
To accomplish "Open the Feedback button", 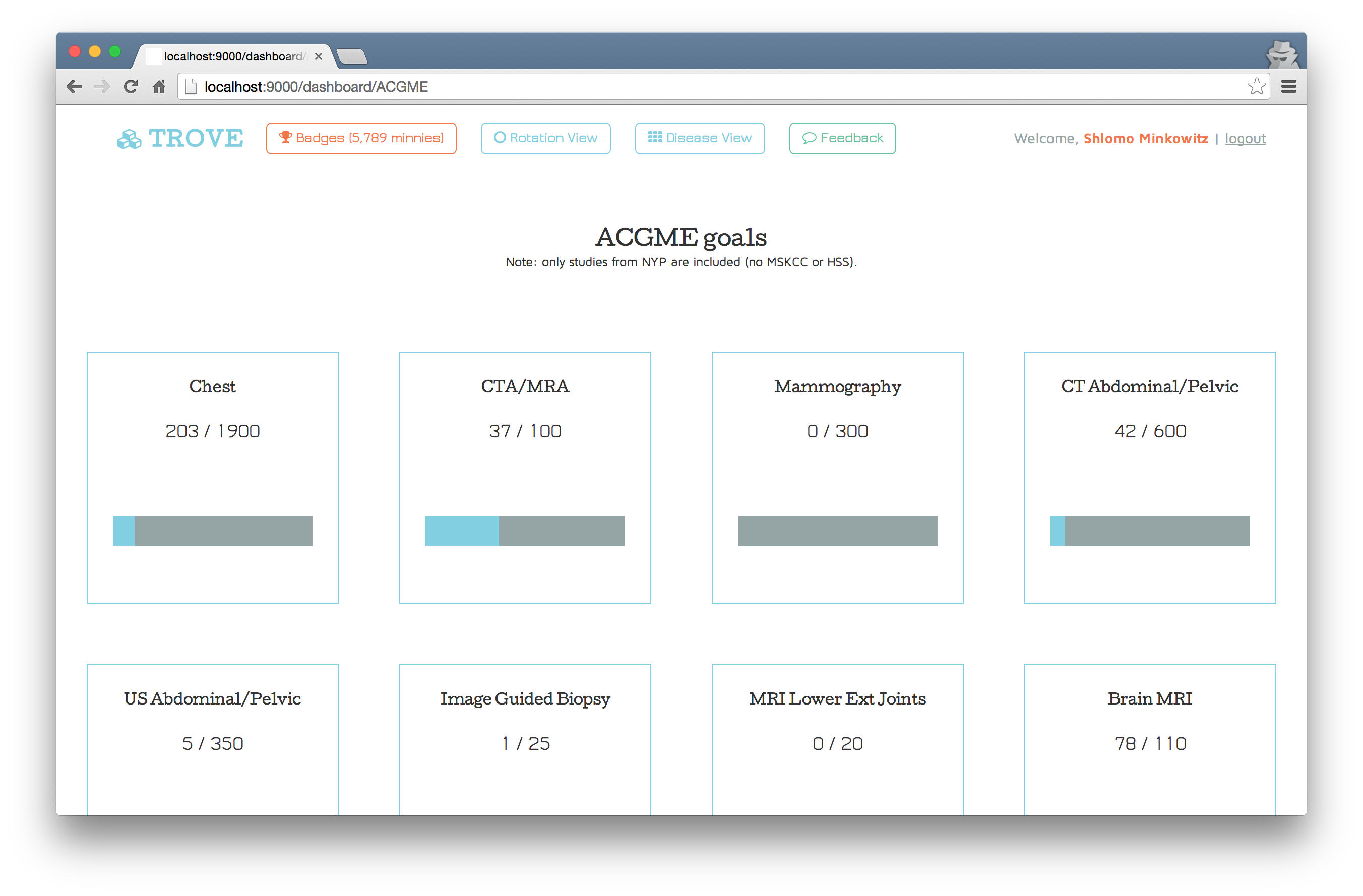I will 842,139.
